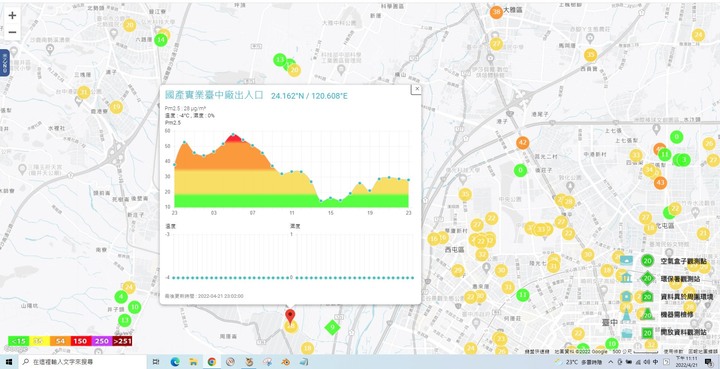The height and width of the screenshot is (369, 720).
Task: Open Blender from the taskbar
Action: click(286, 362)
